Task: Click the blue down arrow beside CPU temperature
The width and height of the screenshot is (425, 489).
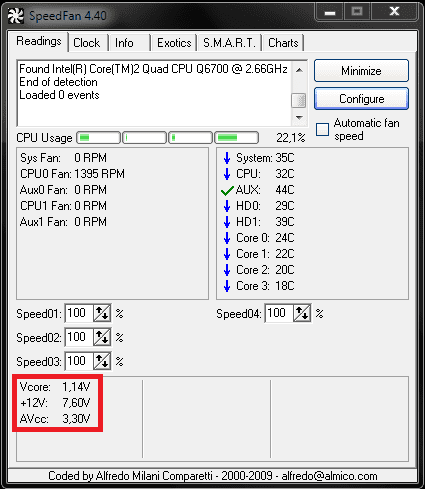Action: click(x=227, y=174)
